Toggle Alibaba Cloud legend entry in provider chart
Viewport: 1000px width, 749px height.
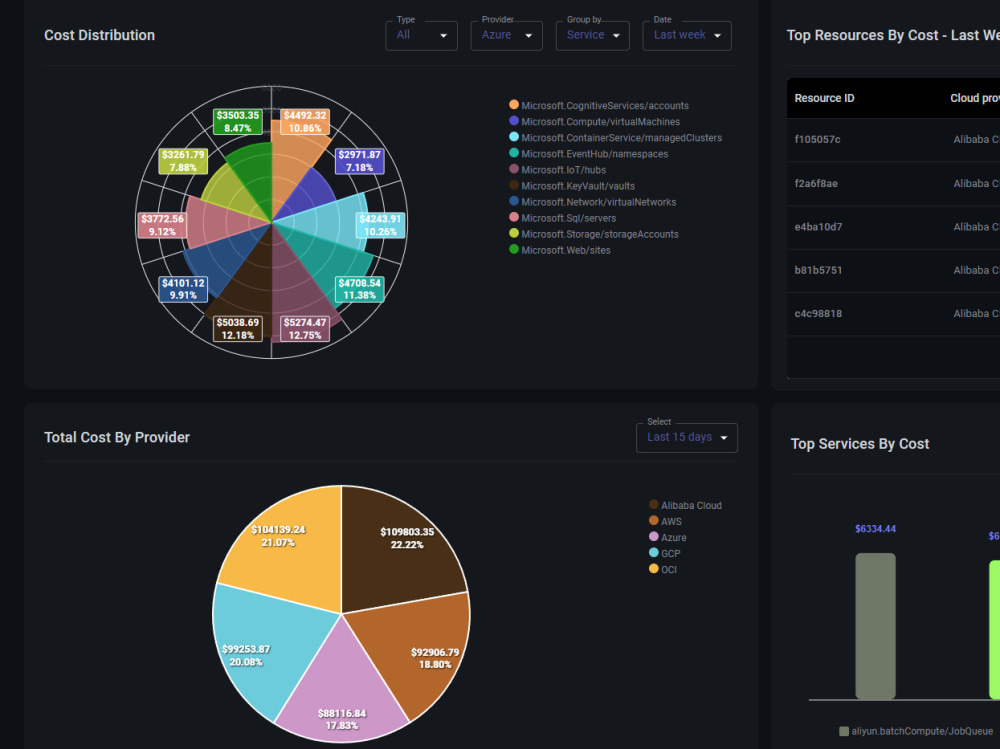(x=685, y=505)
